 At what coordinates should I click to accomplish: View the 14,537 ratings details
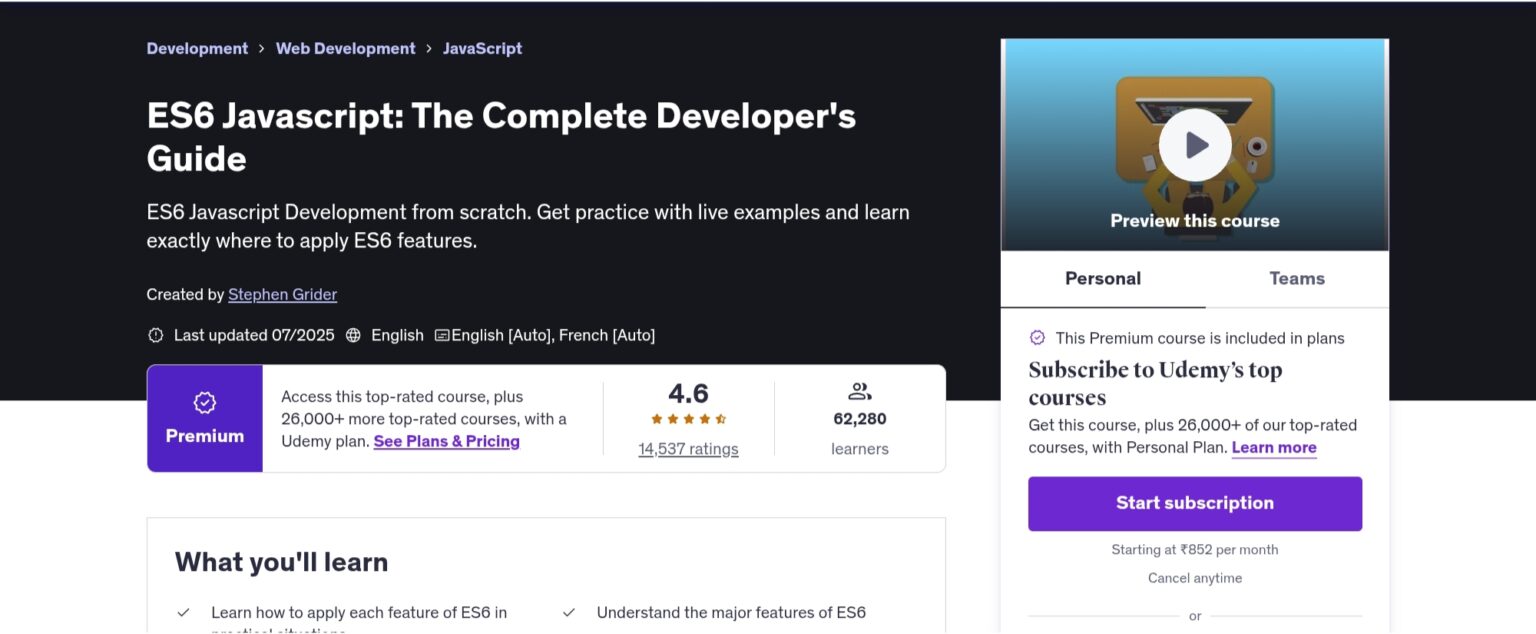click(687, 449)
